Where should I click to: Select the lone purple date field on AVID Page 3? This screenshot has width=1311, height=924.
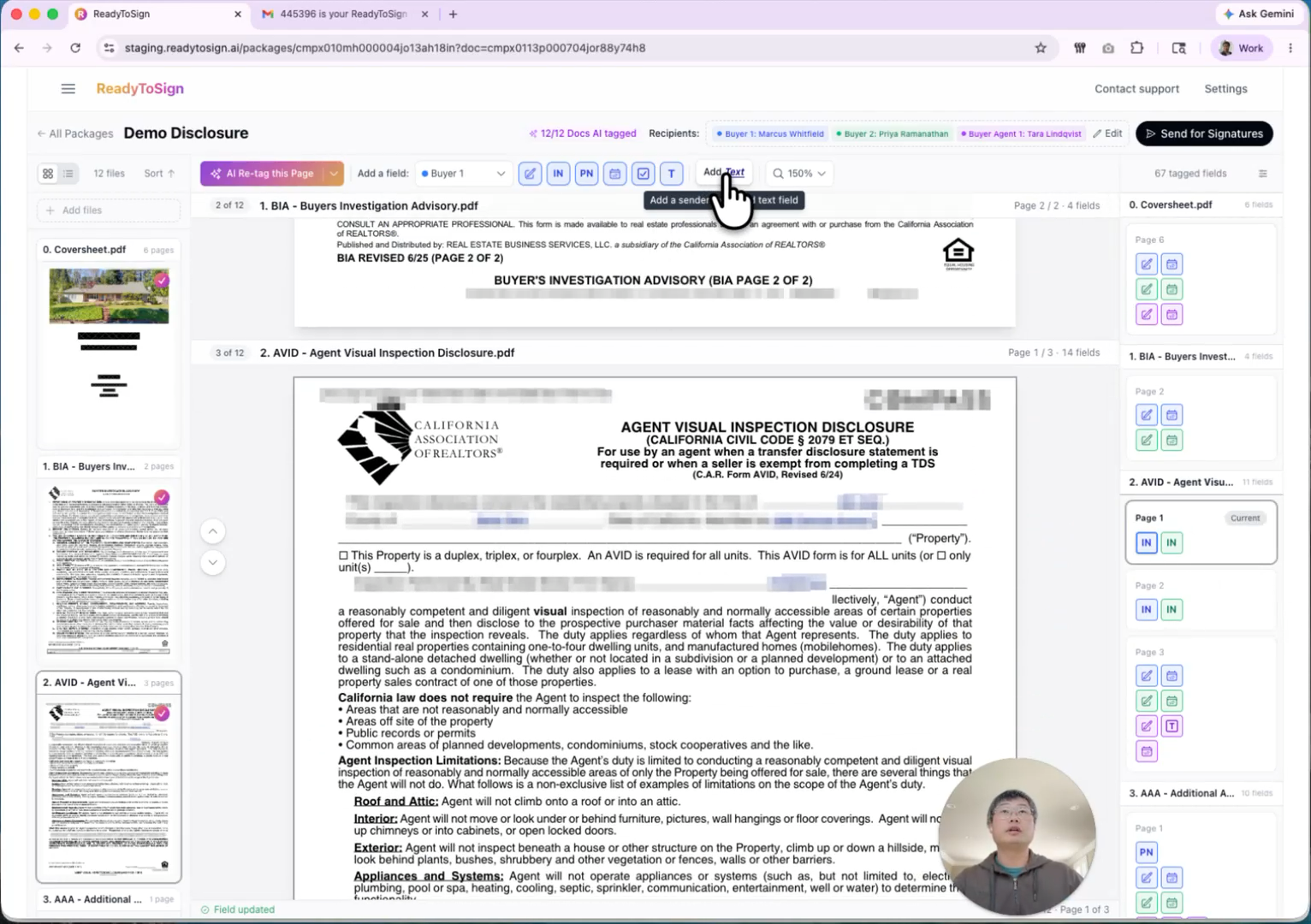(1147, 751)
